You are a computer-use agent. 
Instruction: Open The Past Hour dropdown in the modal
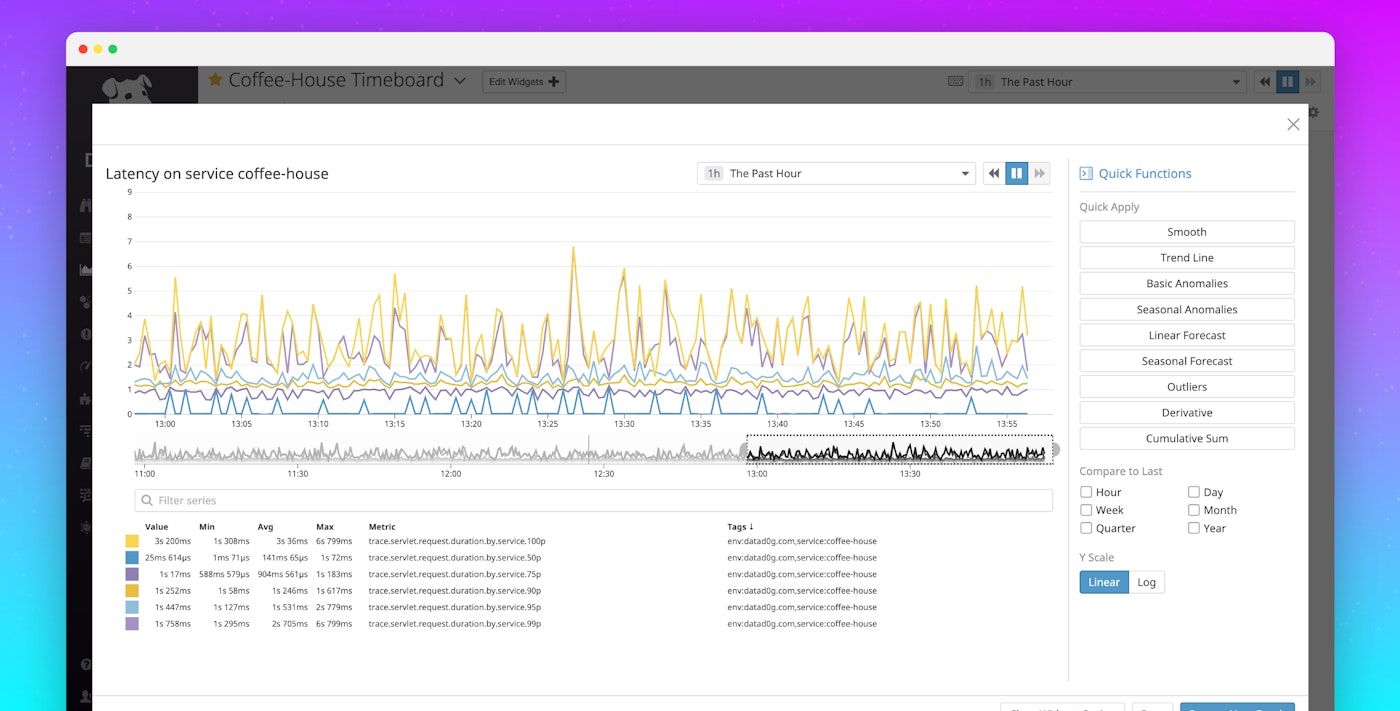click(x=836, y=172)
